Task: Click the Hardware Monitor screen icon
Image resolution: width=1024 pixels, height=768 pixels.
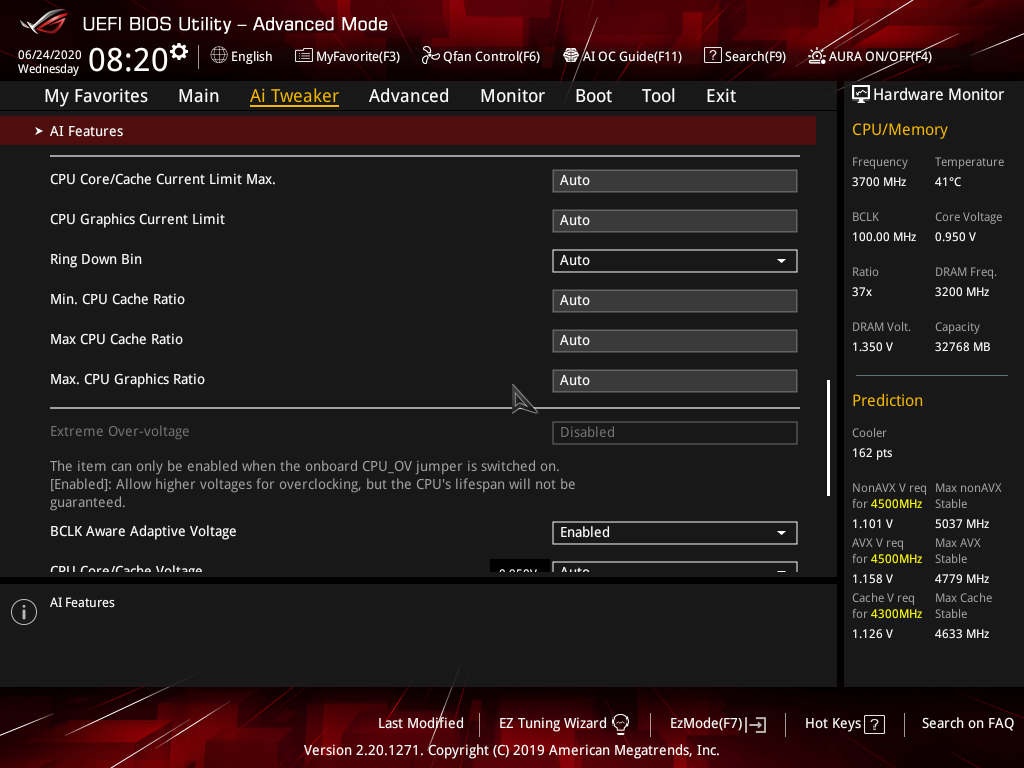Action: pyautogui.click(x=861, y=94)
